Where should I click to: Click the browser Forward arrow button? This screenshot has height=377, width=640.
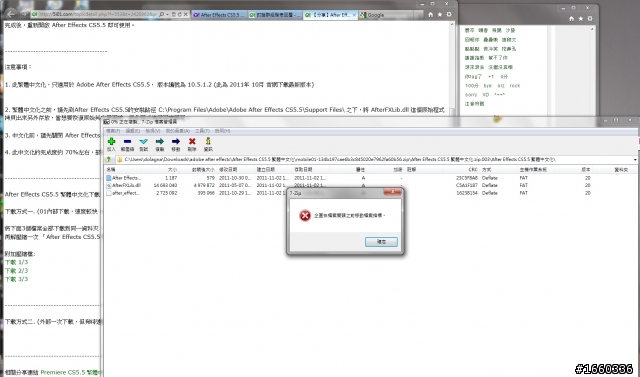pos(24,14)
